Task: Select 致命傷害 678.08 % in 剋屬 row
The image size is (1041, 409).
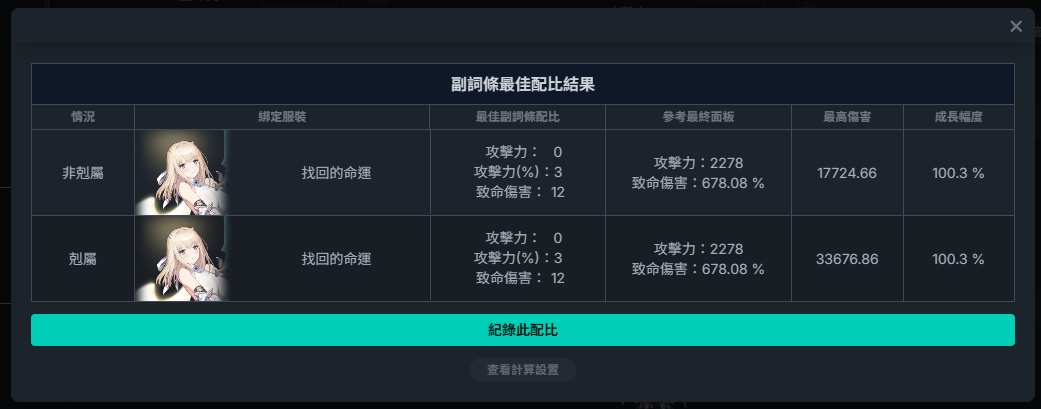Action: point(698,269)
